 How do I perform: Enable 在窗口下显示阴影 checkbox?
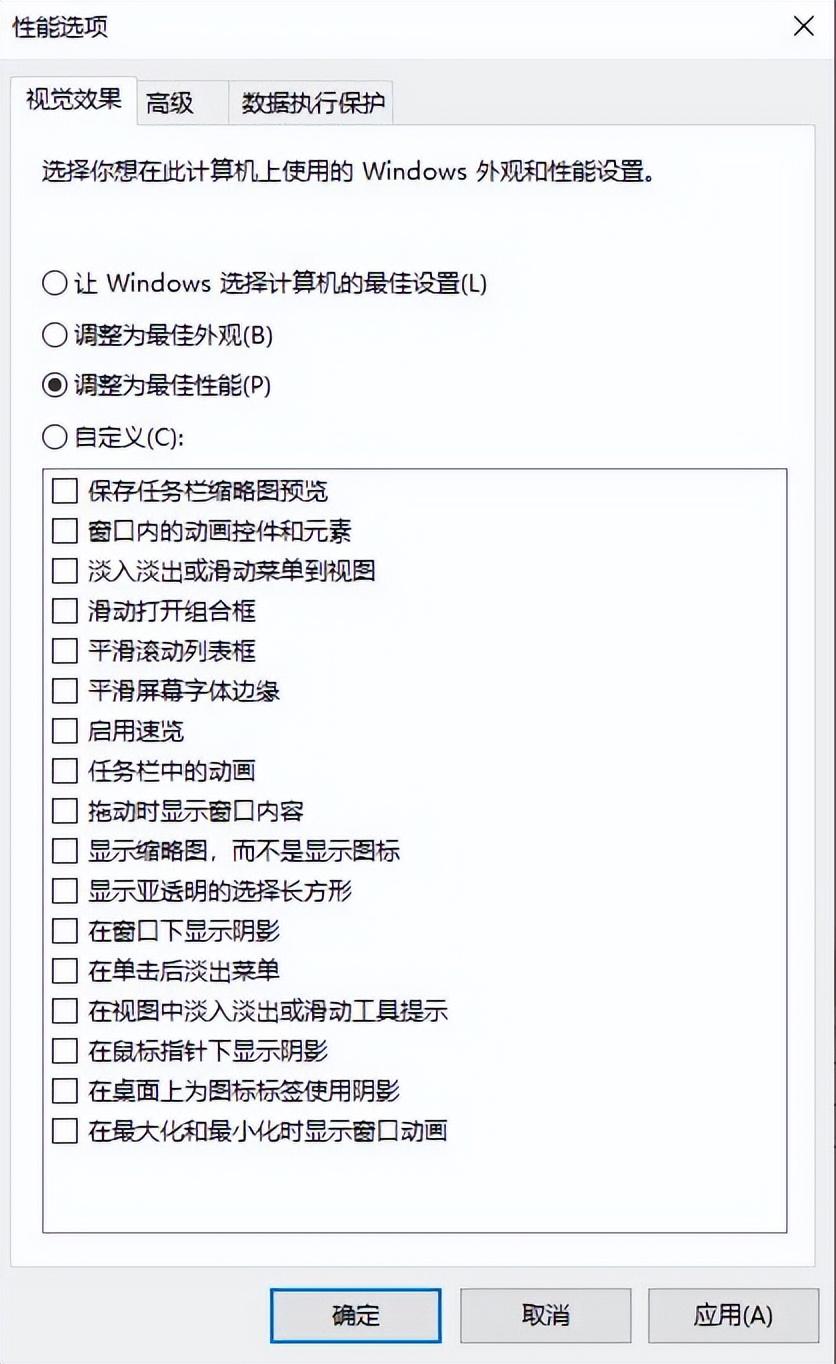(65, 931)
